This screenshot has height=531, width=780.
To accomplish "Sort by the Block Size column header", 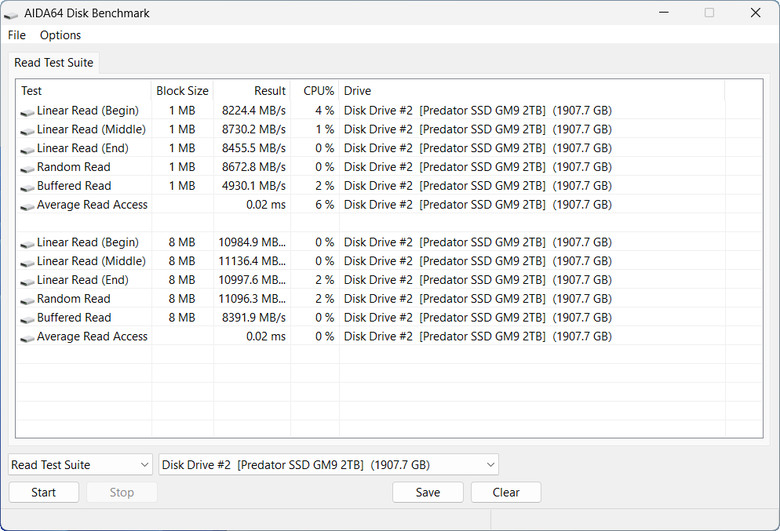I will point(182,91).
